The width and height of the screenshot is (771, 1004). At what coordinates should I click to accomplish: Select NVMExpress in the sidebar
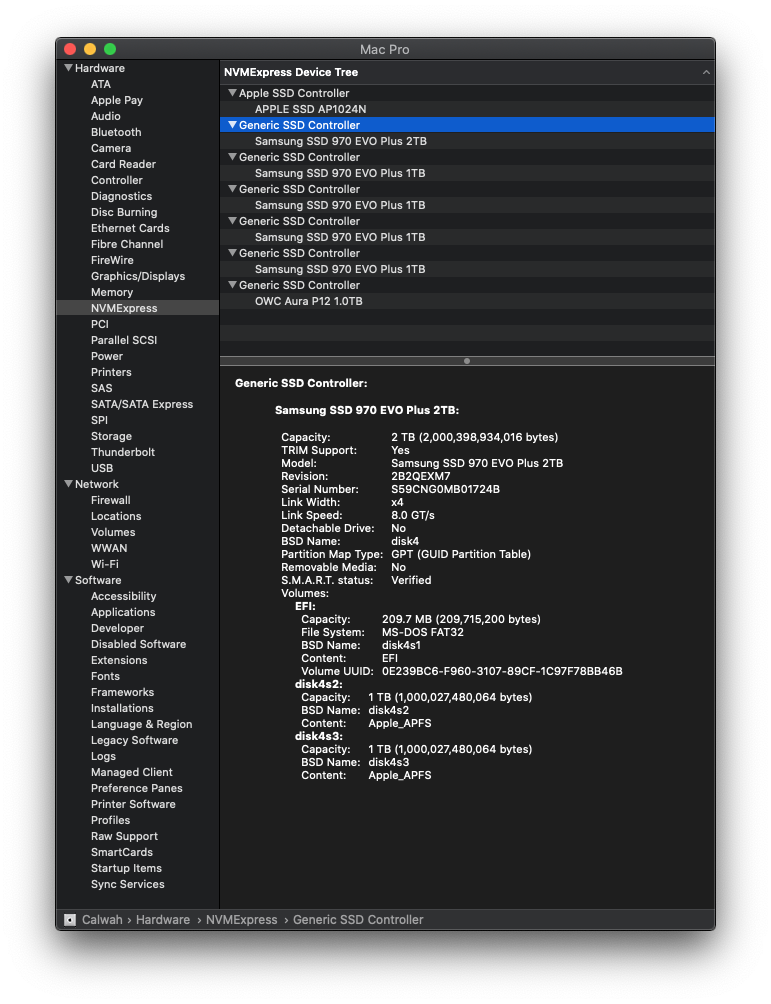point(138,308)
